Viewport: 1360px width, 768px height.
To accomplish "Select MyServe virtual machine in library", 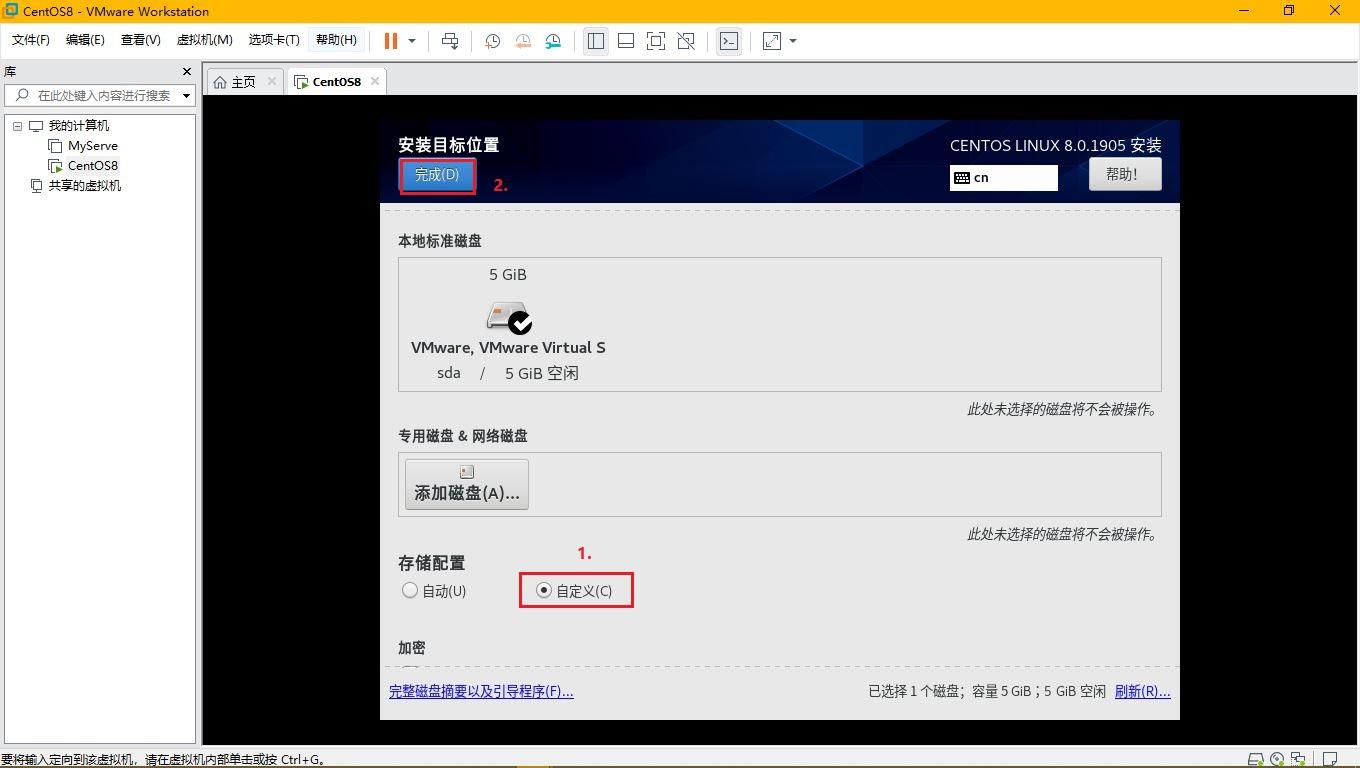I will [92, 145].
